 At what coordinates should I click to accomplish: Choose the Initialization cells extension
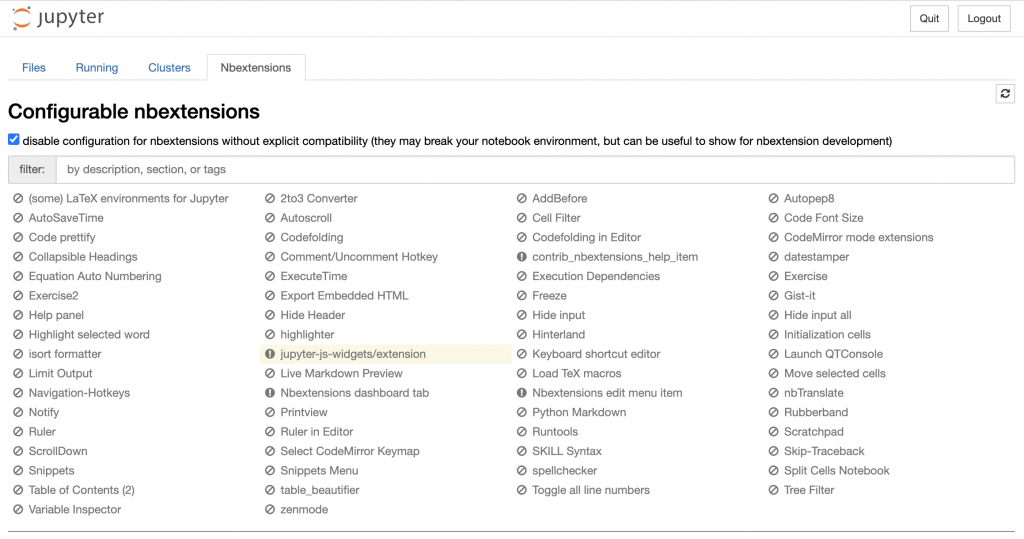pos(827,335)
